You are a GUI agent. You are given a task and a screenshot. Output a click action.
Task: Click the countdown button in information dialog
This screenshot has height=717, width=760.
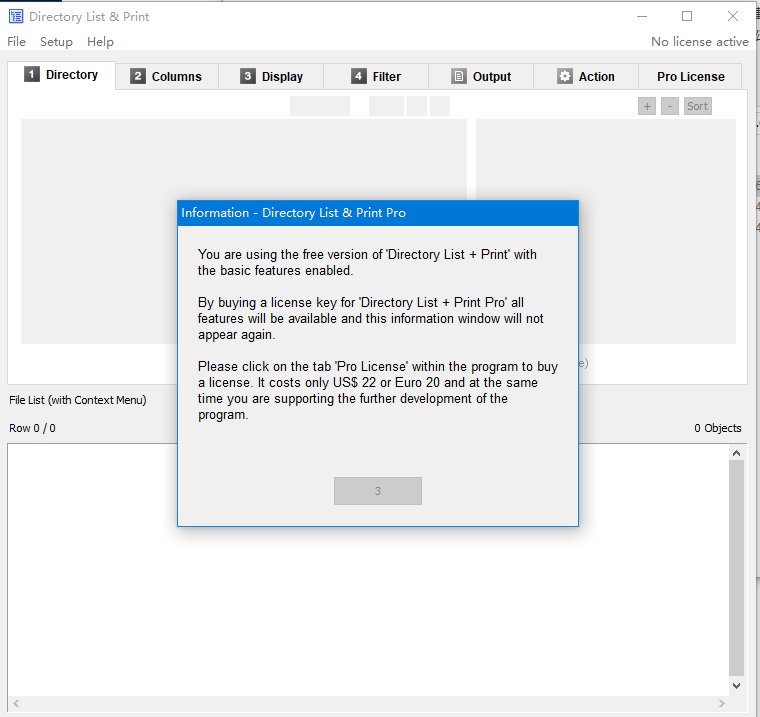(378, 491)
